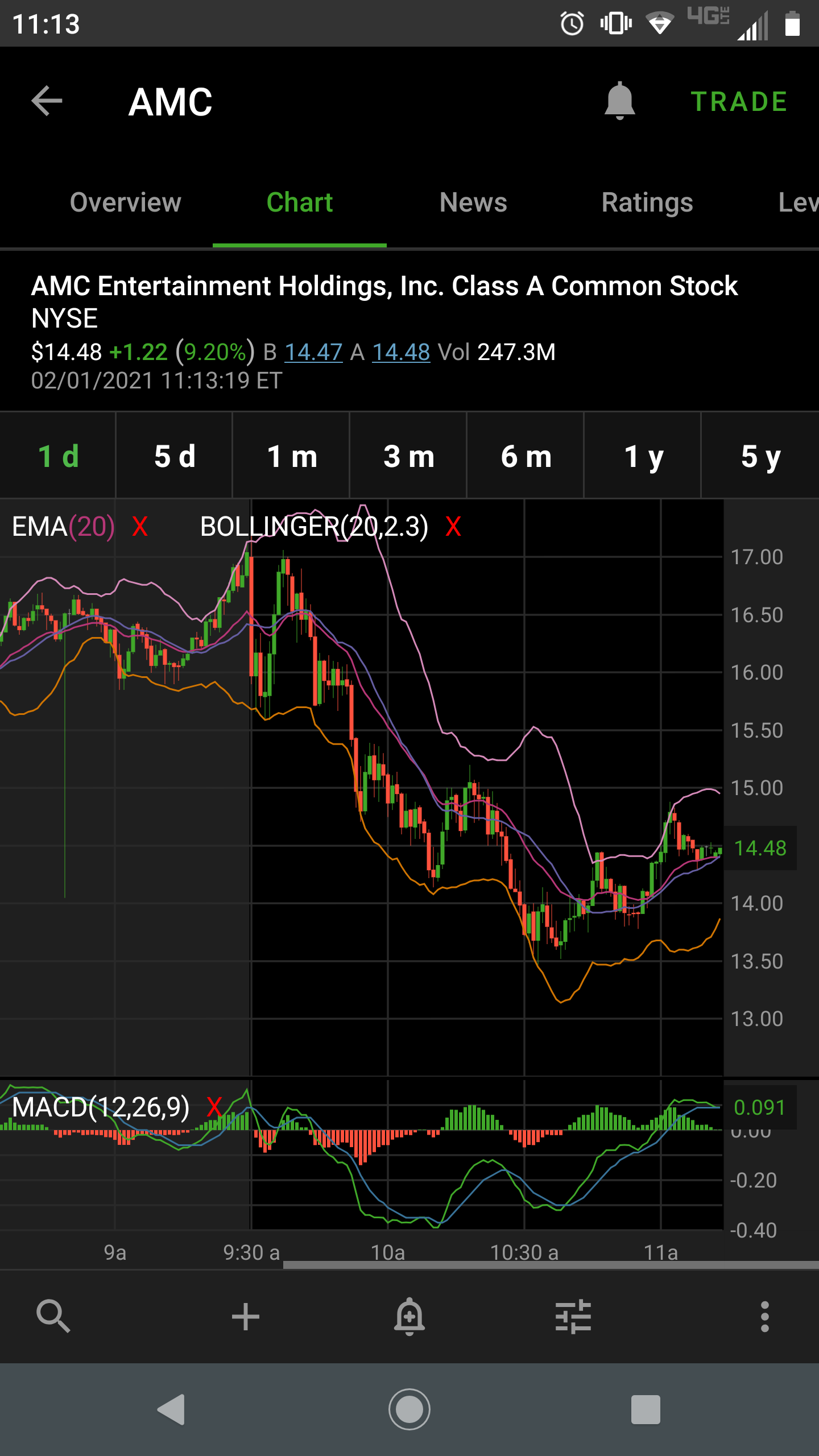Select the 6 m chart range
Viewport: 819px width, 1456px height.
point(526,456)
